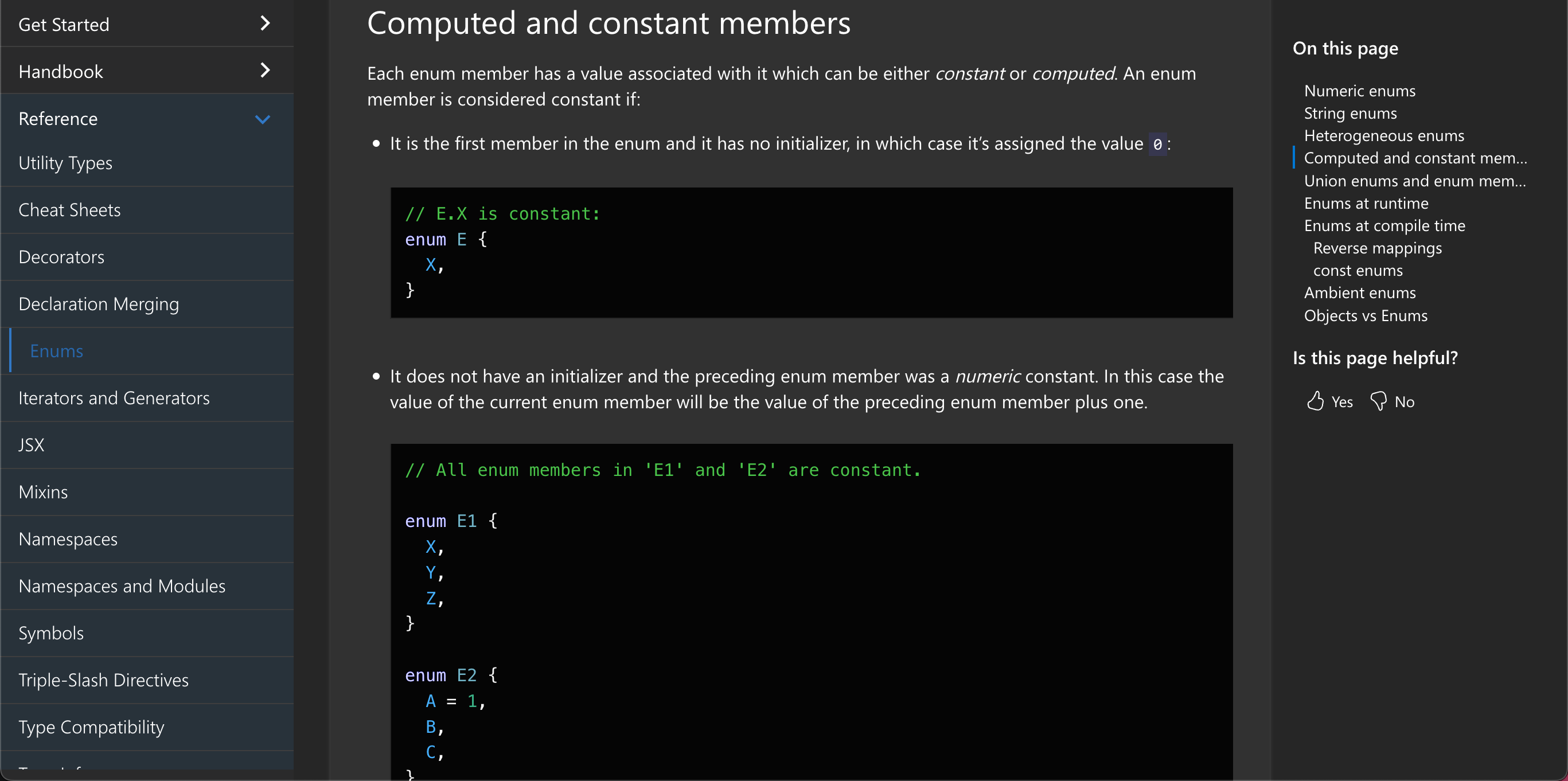The image size is (1568, 781).
Task: Expand the Handbook section chevron
Action: click(x=265, y=71)
